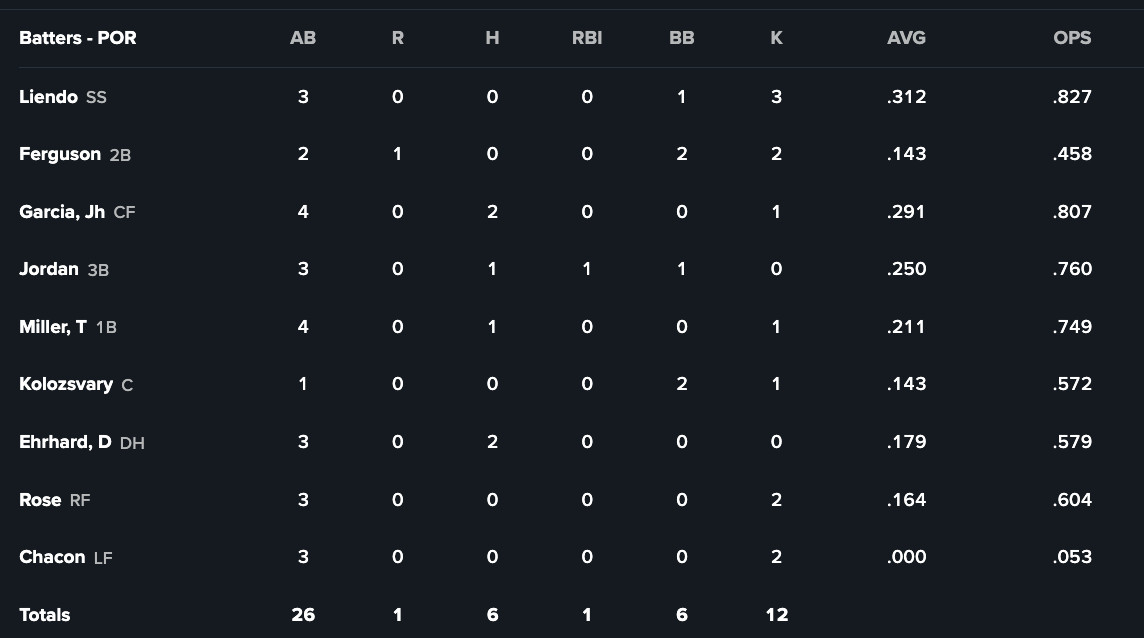Screen dimensions: 1144x638
Task: Click Ehrhard, D player name
Action: coord(65,442)
